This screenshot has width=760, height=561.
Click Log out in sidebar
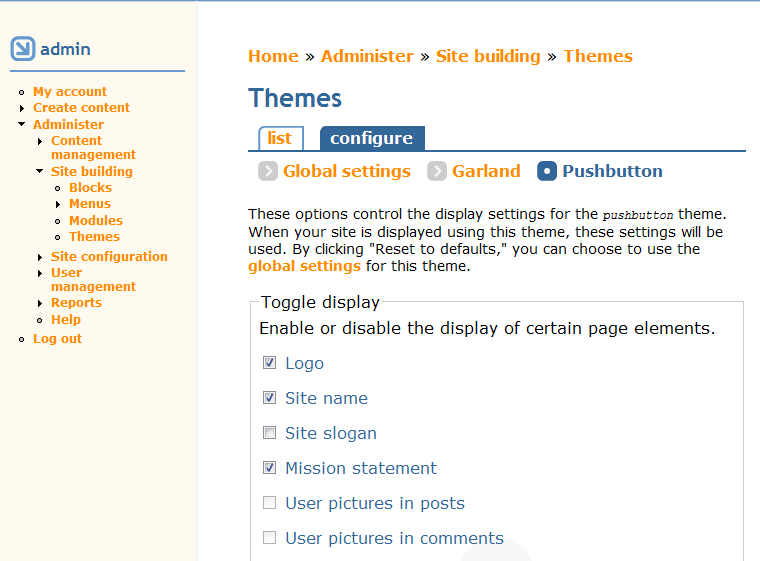57,339
